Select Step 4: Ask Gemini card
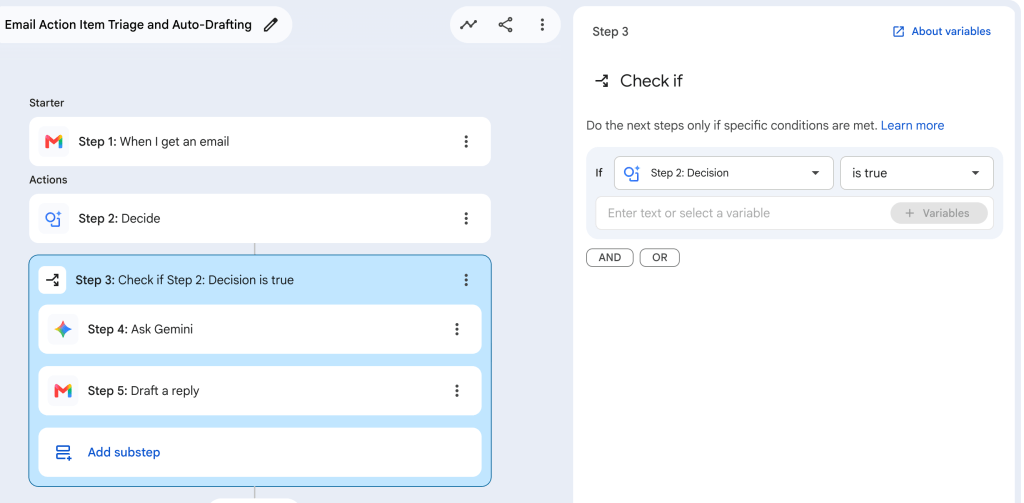This screenshot has height=503, width=1024. (259, 330)
